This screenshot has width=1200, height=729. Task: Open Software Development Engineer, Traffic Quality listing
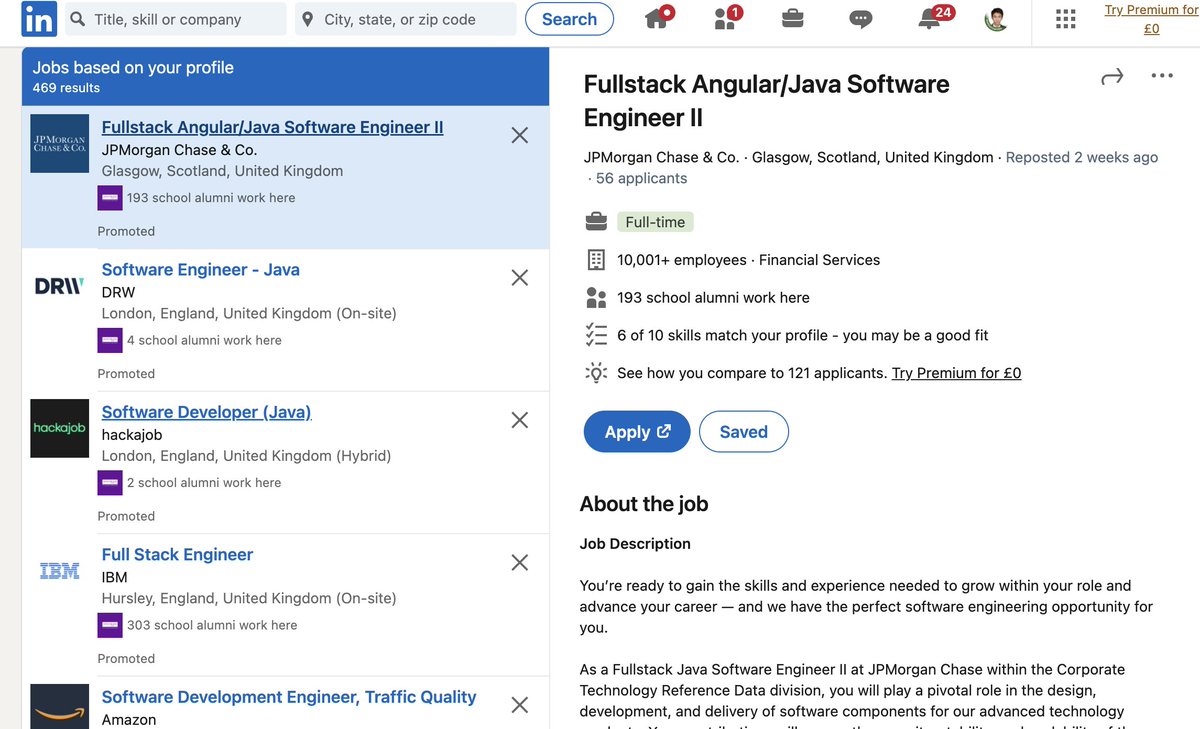coord(289,697)
